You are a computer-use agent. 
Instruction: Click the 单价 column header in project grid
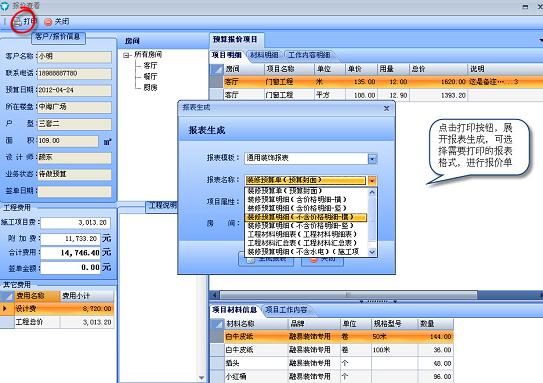[361, 69]
